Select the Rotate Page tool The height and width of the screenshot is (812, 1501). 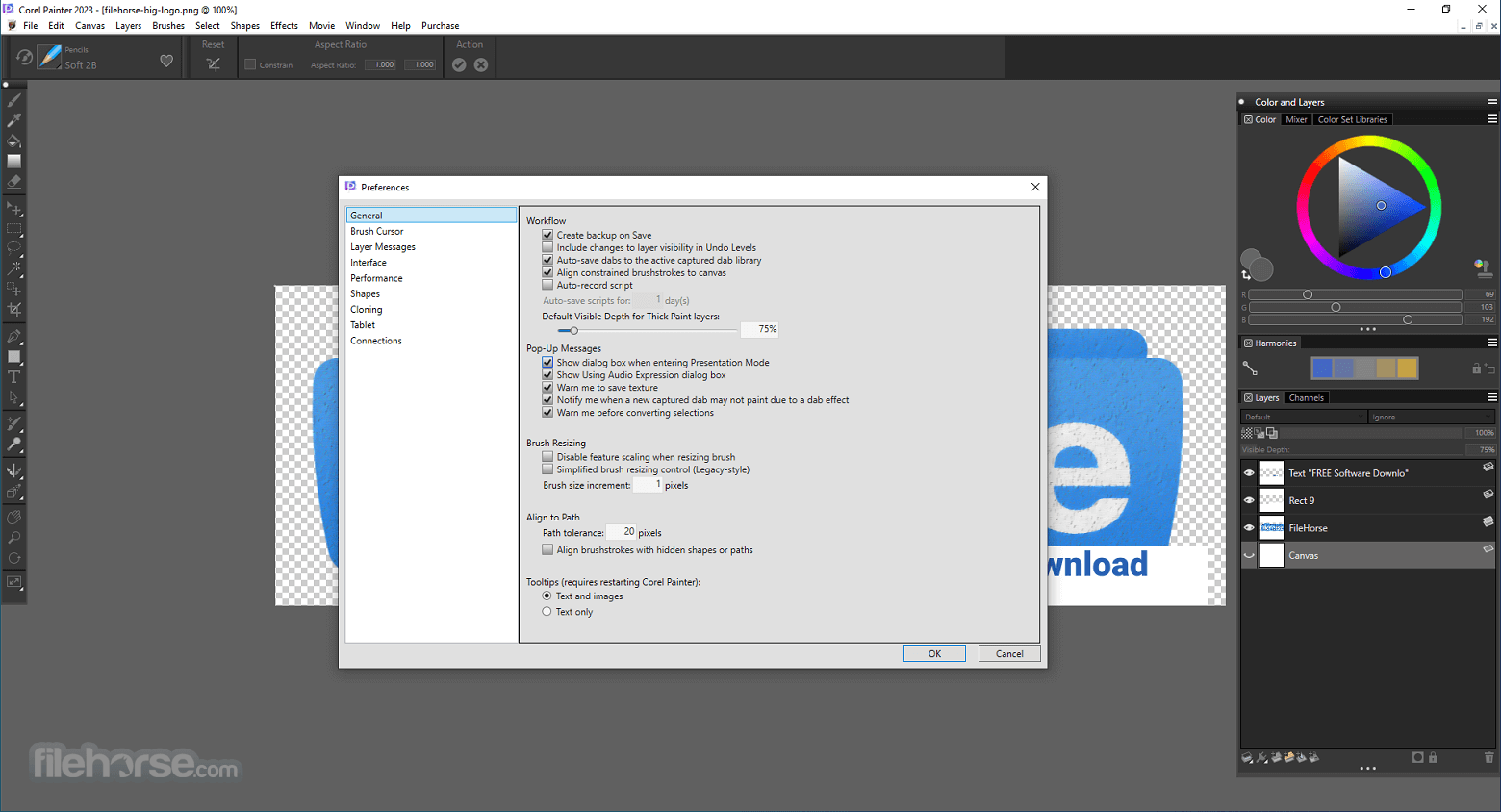click(x=13, y=558)
